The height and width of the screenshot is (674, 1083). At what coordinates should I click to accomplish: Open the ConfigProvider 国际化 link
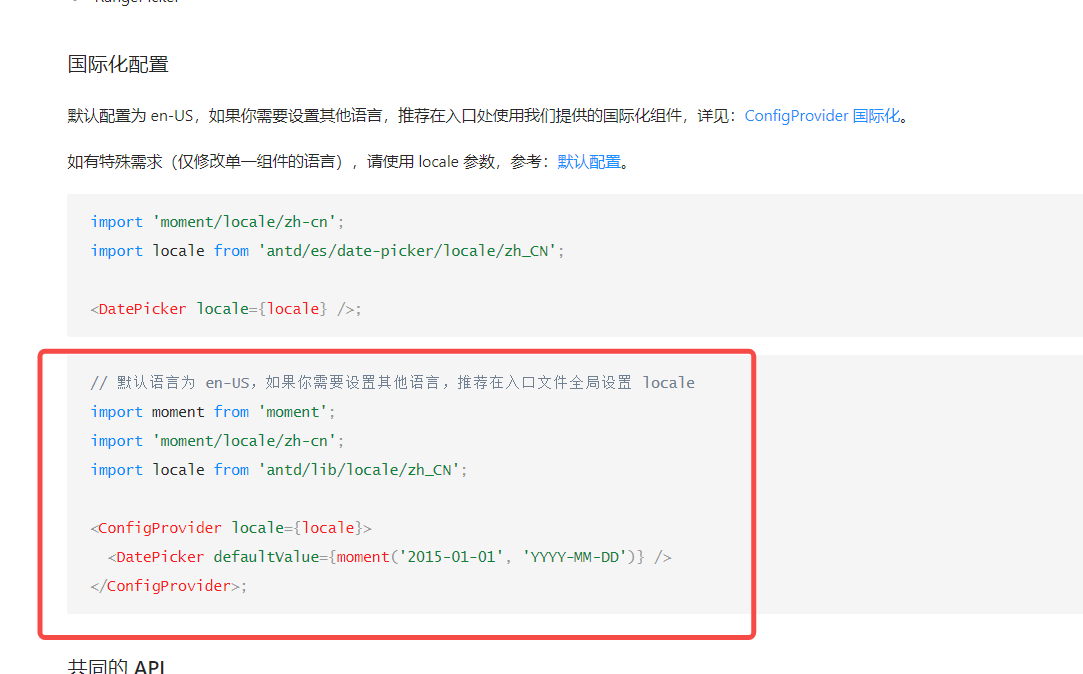tap(823, 116)
